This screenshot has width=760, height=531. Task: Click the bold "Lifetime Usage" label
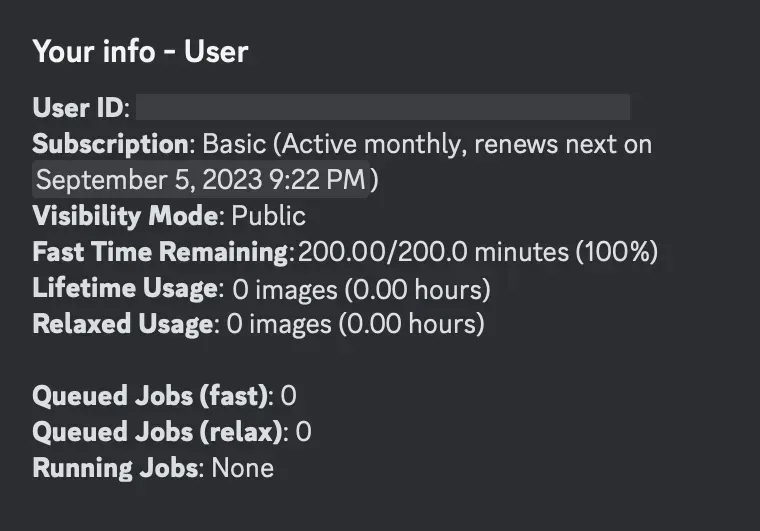click(125, 289)
